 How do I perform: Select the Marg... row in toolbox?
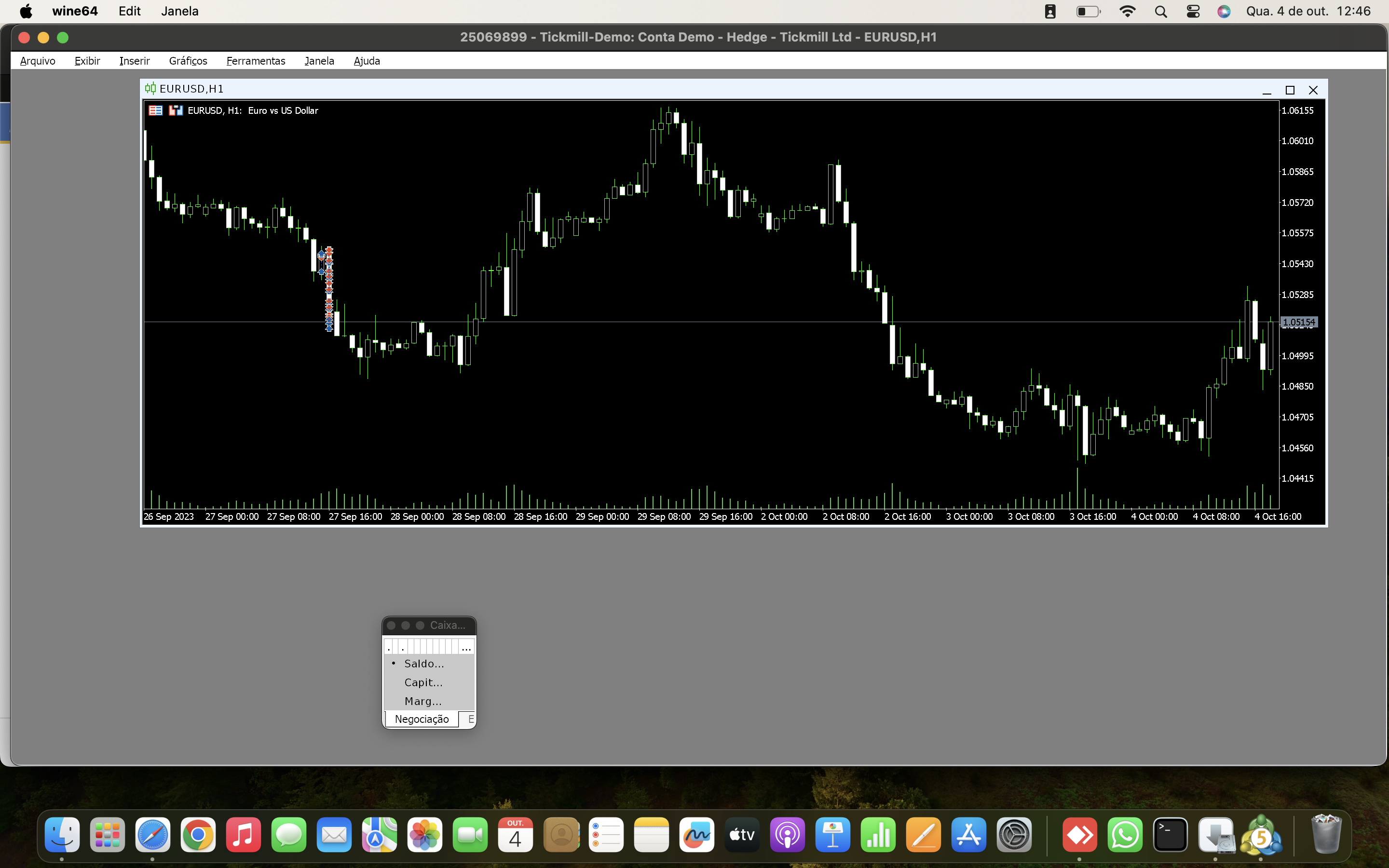point(423,701)
